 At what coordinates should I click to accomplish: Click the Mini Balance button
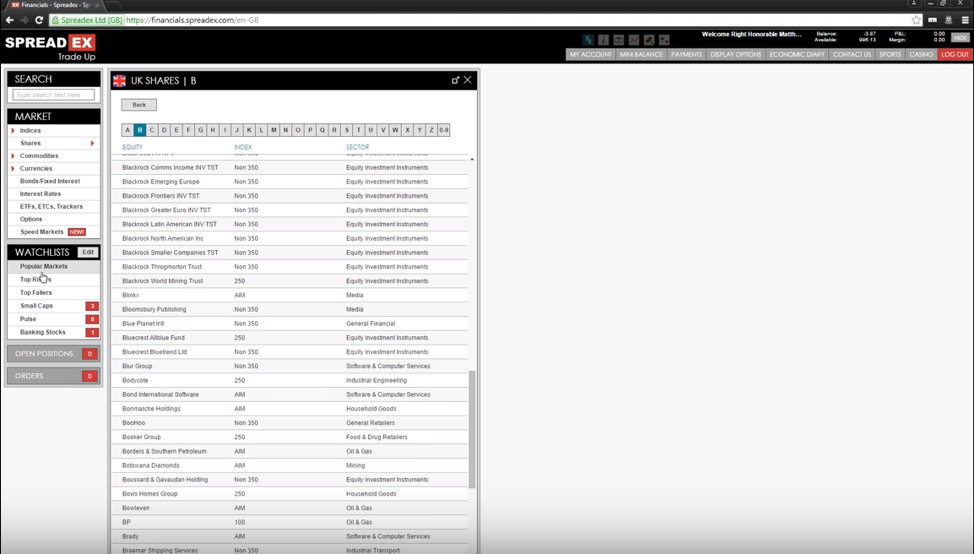pos(641,55)
